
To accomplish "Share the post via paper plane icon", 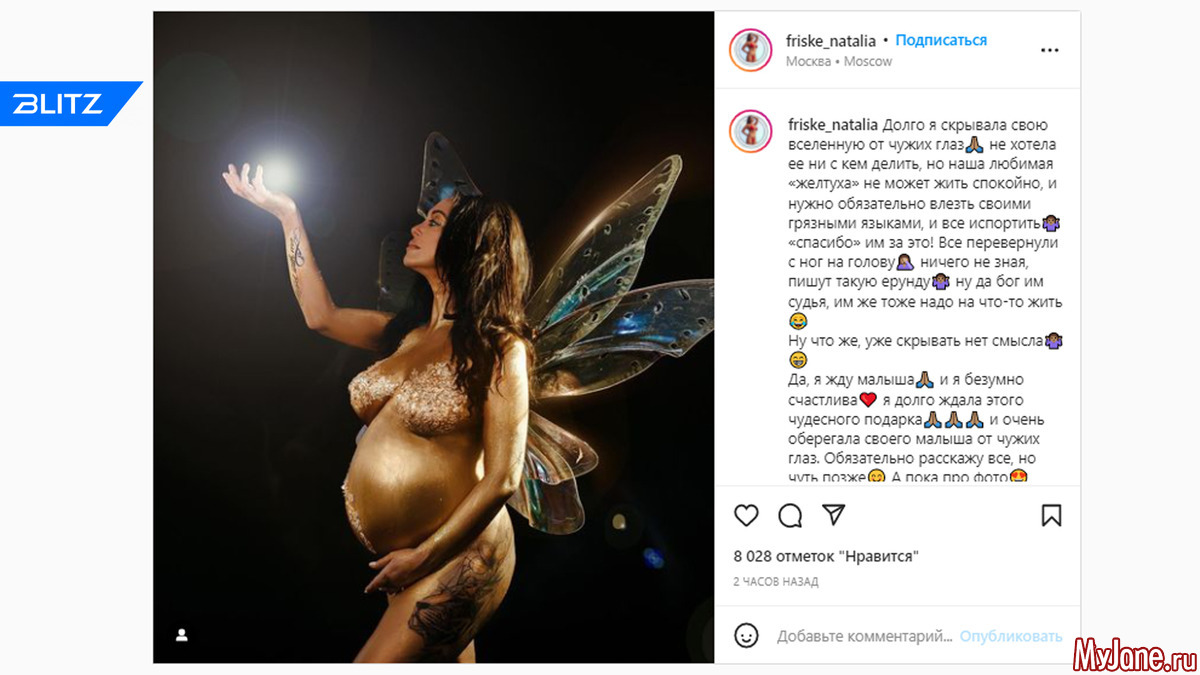I will tap(833, 515).
